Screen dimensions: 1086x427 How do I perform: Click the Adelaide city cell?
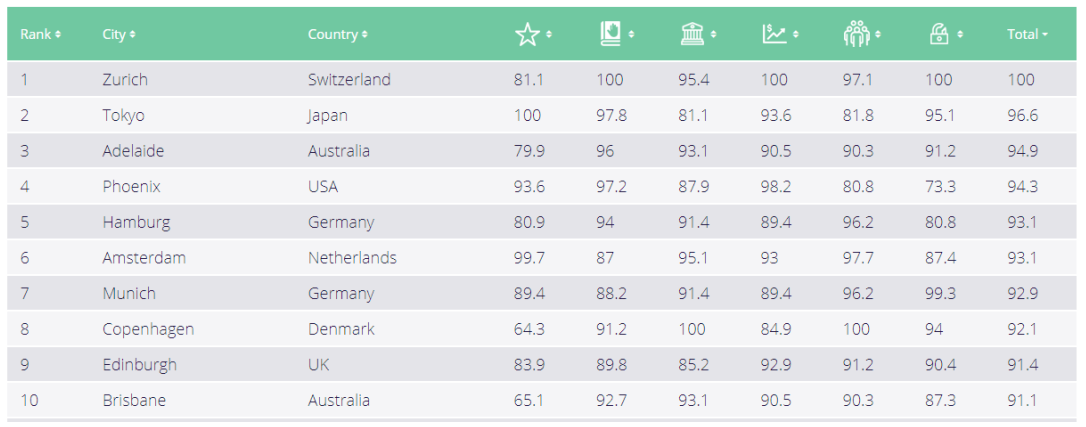click(x=133, y=151)
